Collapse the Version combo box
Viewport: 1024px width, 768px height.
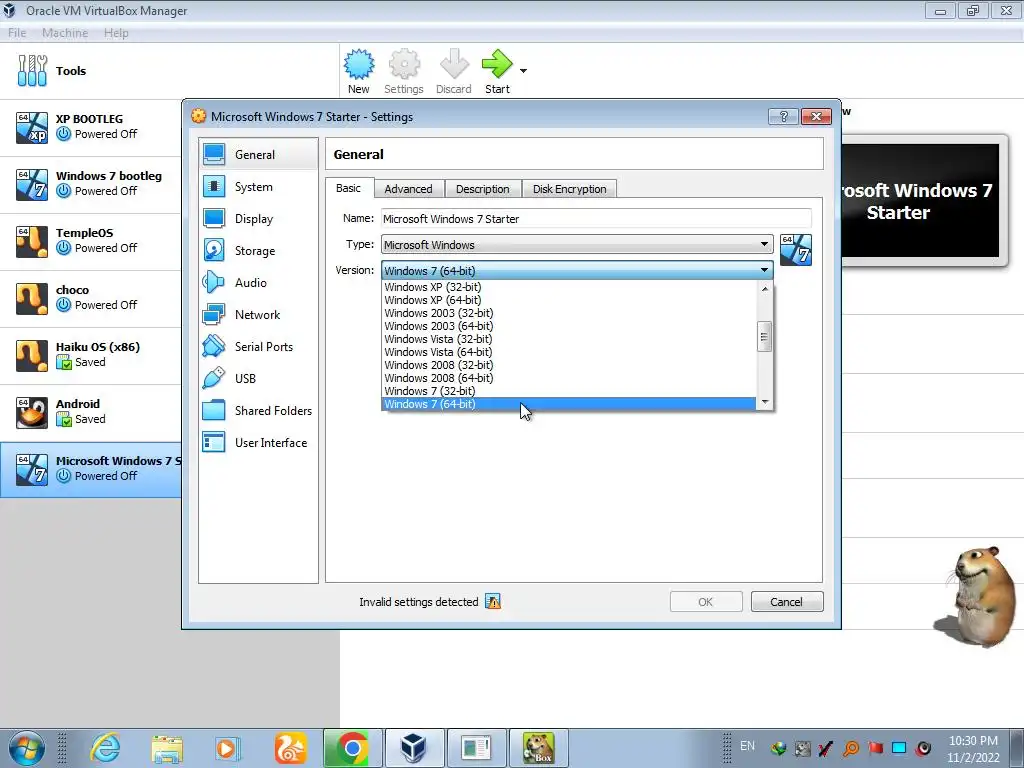click(x=577, y=270)
